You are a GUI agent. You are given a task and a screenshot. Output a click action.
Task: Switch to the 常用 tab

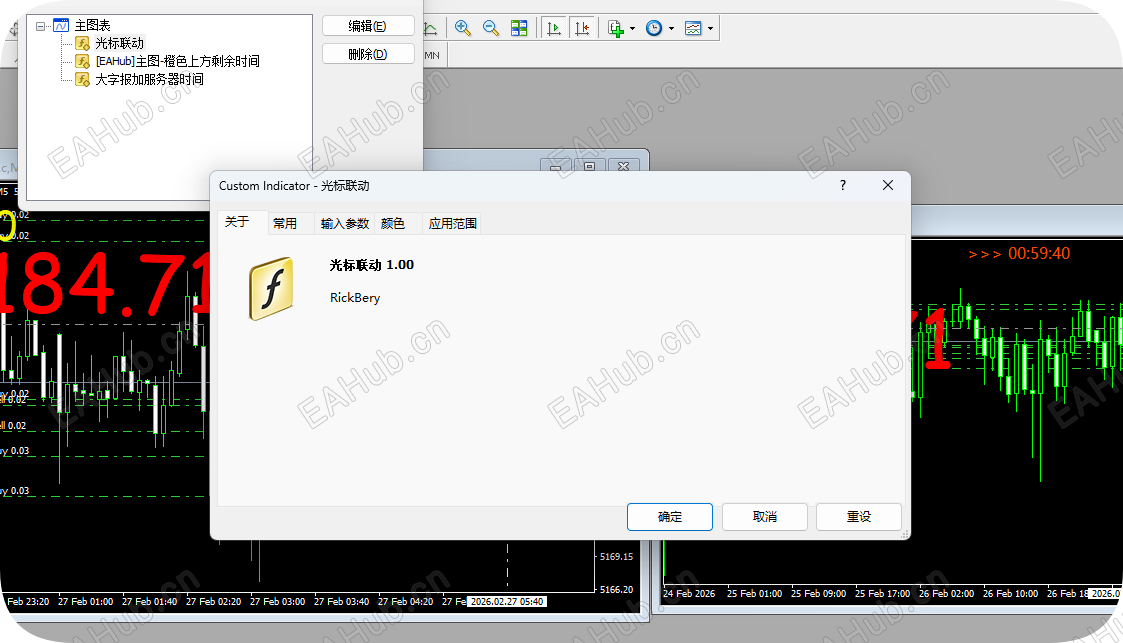[286, 223]
